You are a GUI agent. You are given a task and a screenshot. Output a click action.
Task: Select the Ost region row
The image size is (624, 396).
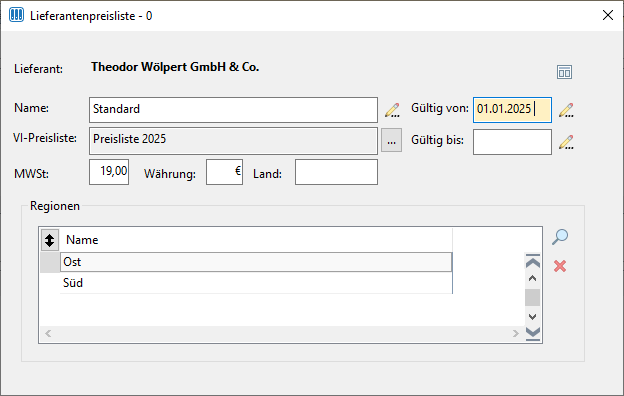(x=256, y=262)
